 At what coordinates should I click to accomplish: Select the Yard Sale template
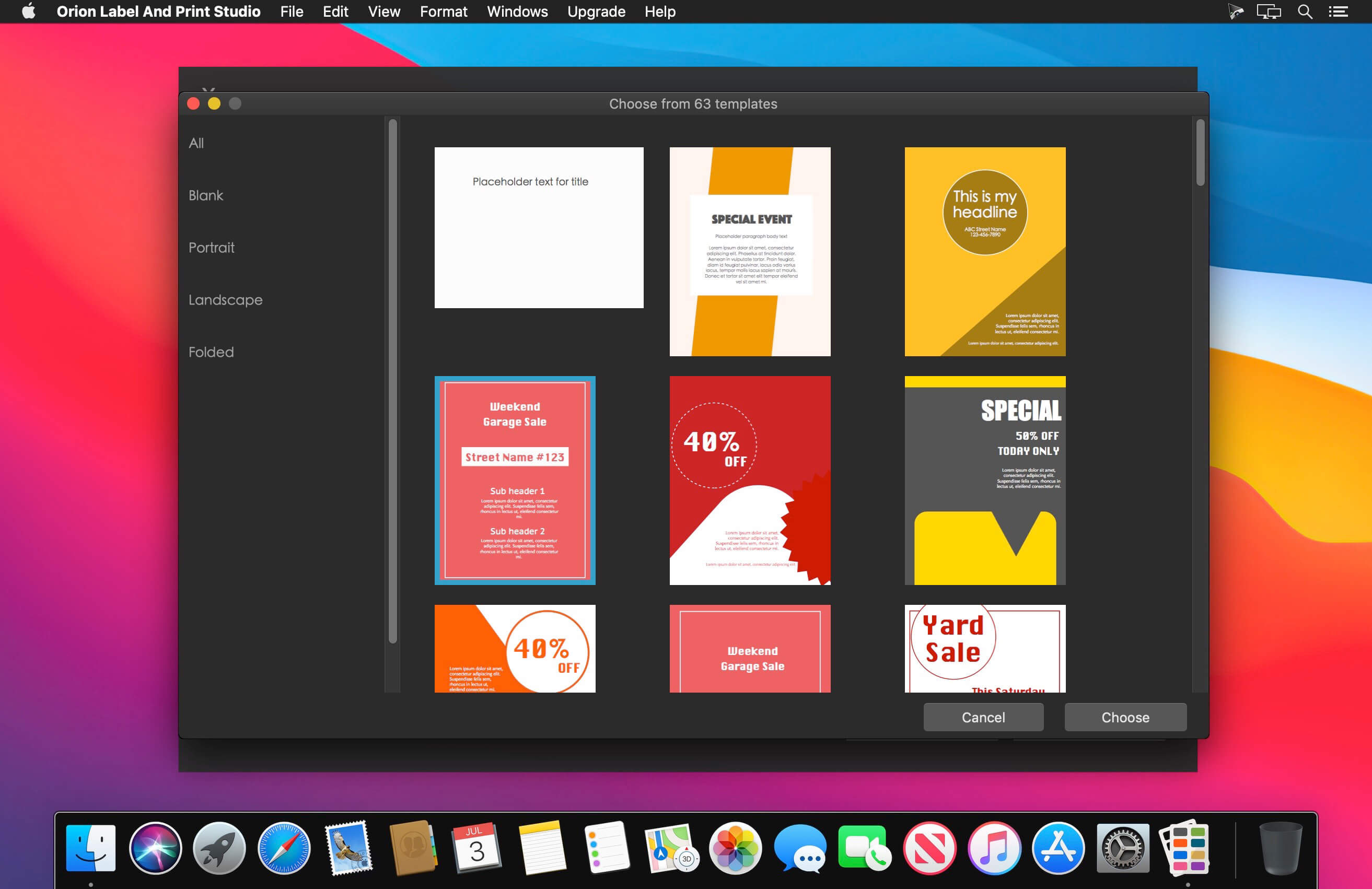(x=985, y=649)
